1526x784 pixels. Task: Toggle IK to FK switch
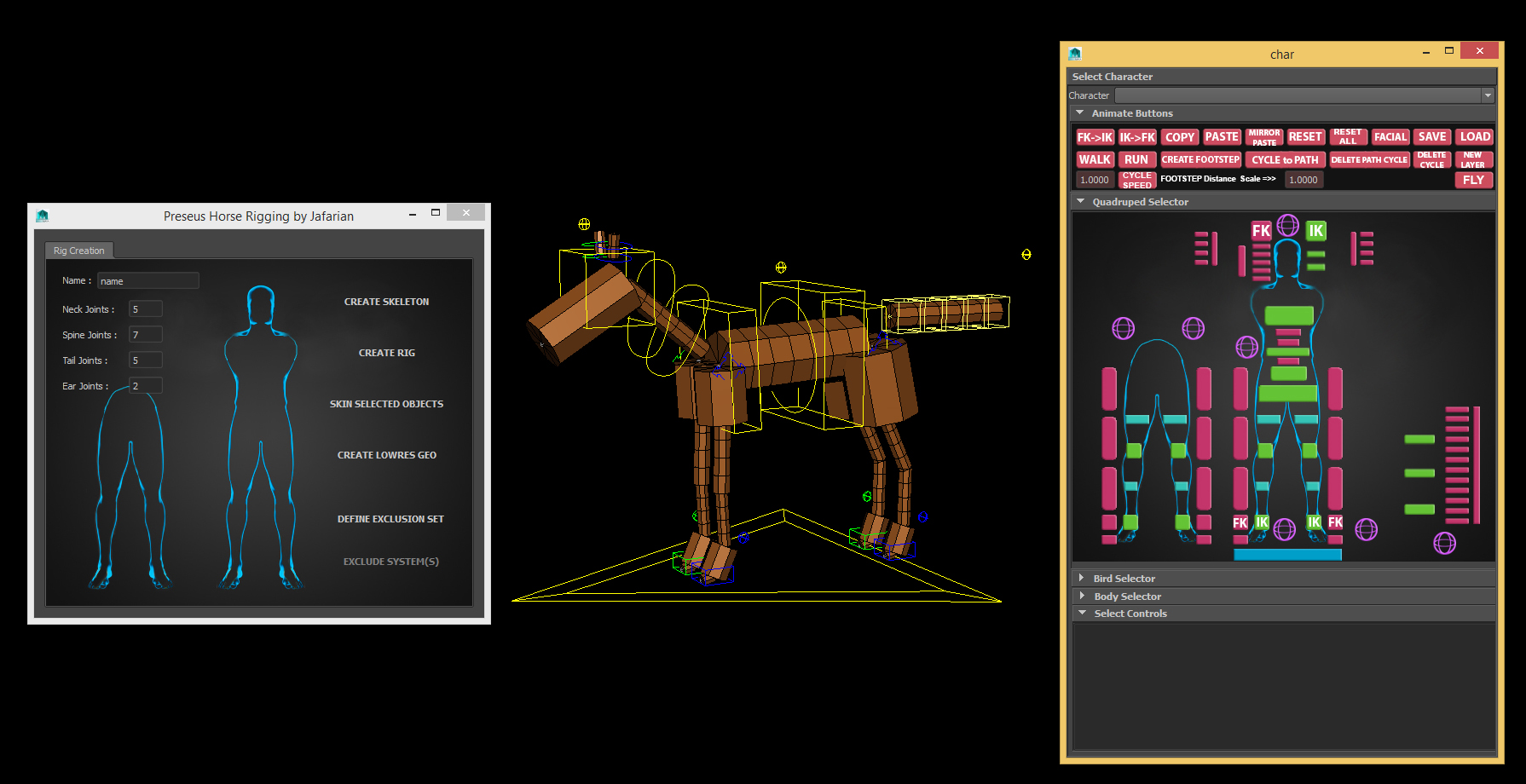tap(1137, 137)
